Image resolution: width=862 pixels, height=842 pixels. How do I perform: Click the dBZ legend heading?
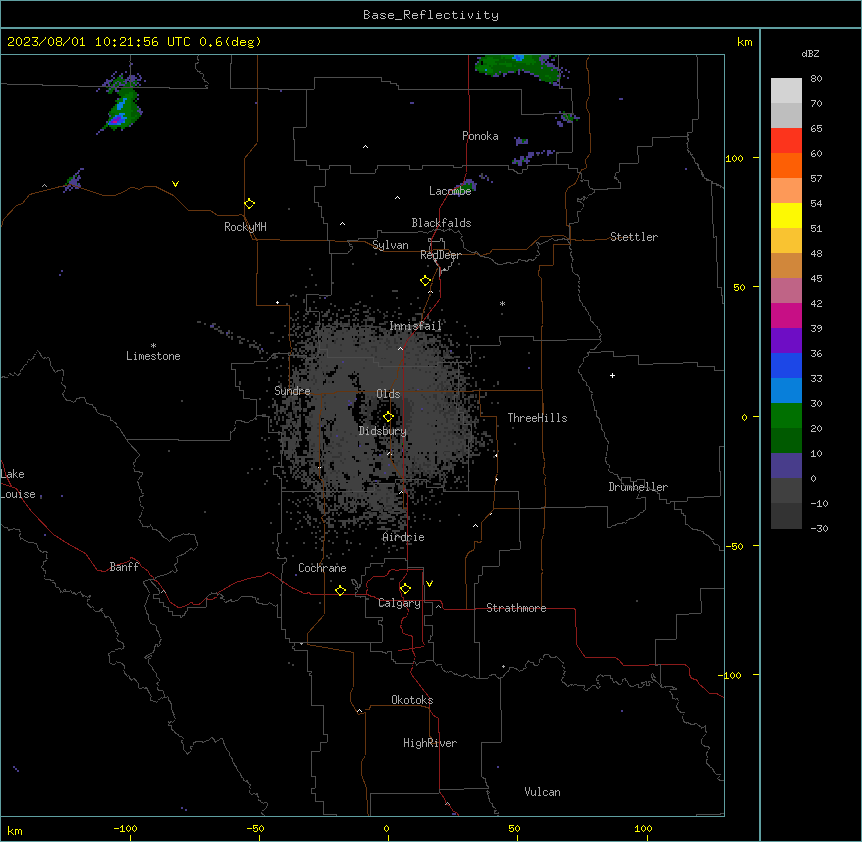810,53
